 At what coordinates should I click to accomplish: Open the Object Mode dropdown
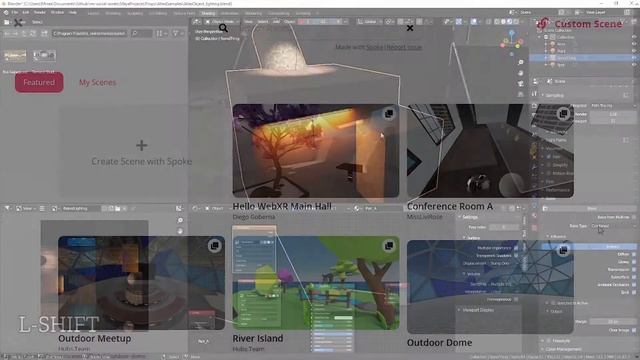coord(223,22)
